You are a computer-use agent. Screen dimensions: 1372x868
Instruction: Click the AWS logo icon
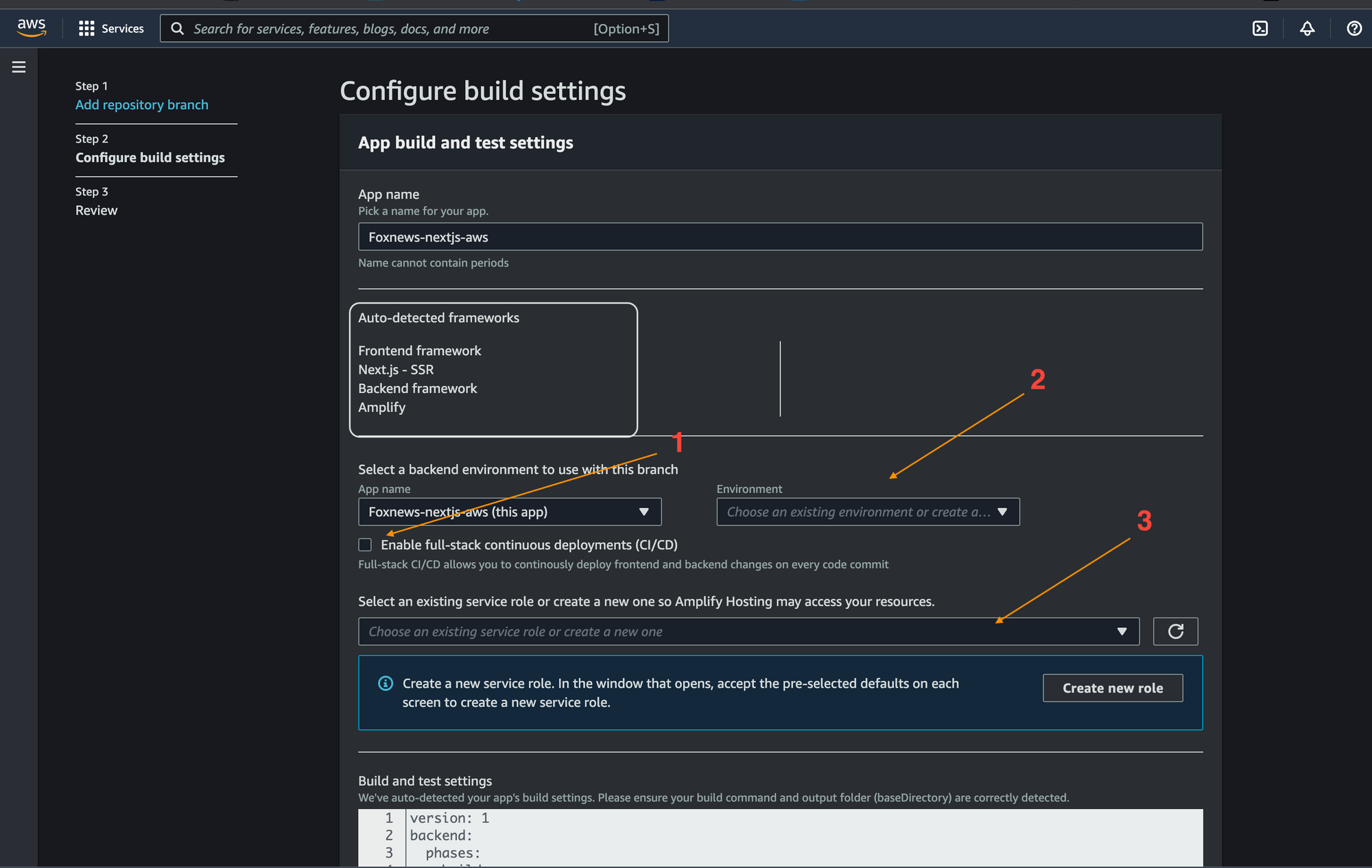point(34,28)
